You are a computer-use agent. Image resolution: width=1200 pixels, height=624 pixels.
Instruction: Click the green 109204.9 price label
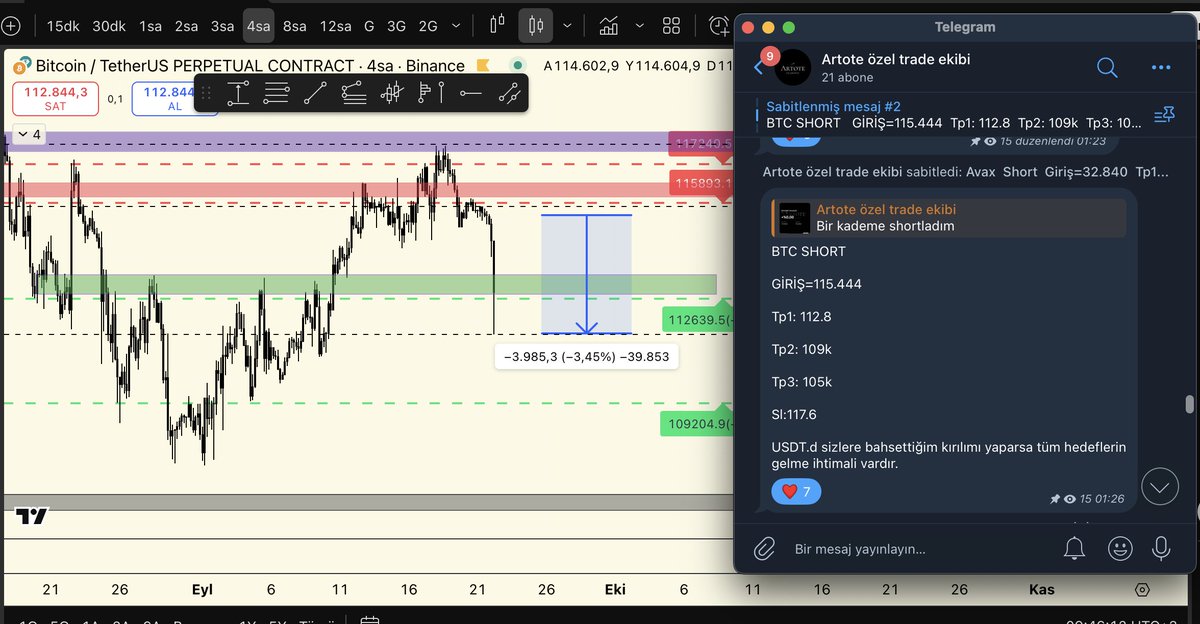697,424
